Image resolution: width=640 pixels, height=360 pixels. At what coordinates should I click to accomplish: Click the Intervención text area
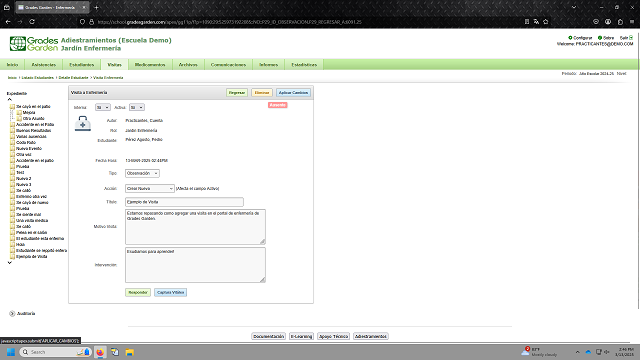[195, 265]
